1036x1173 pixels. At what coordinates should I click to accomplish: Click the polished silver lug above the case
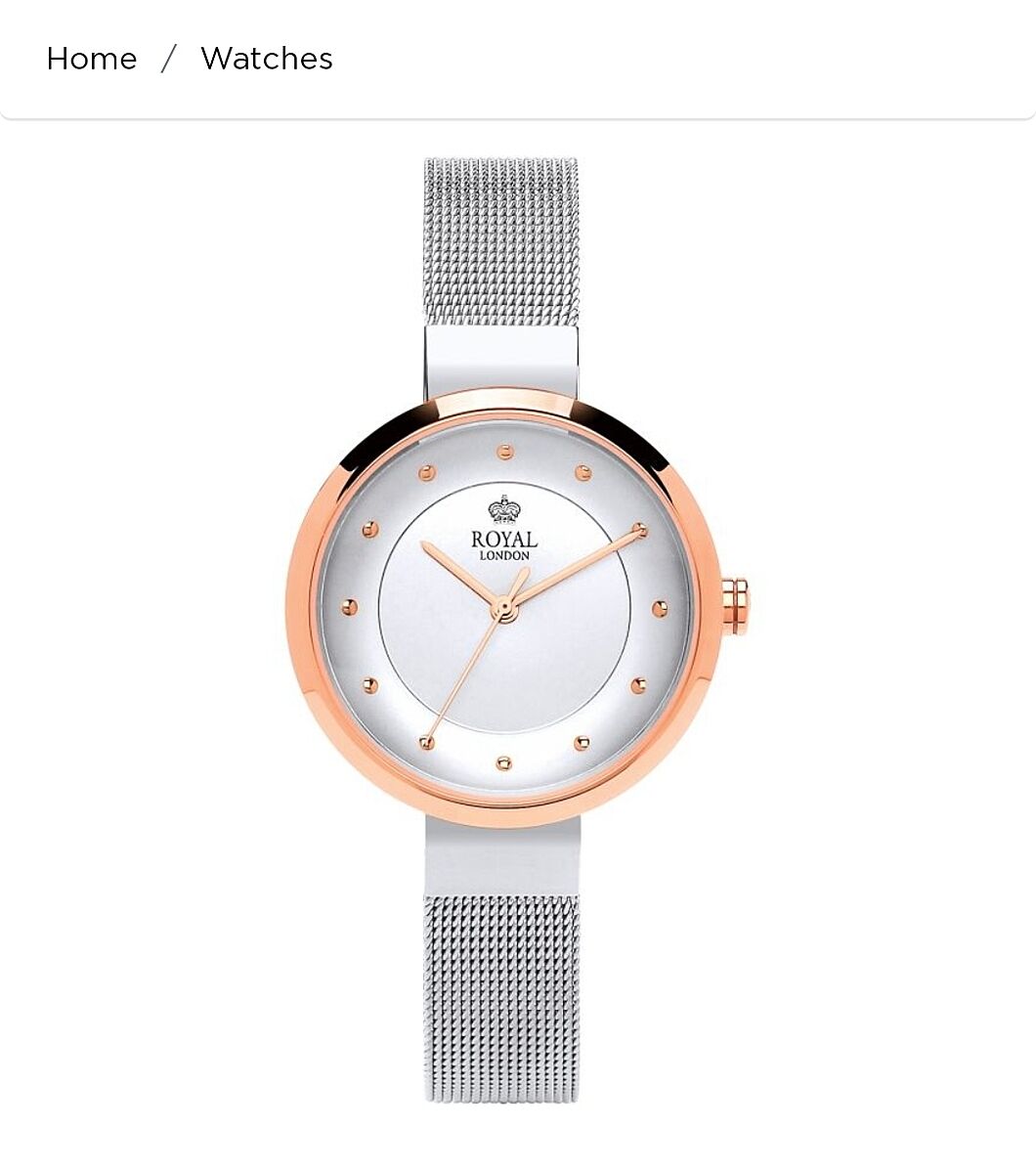pos(501,362)
